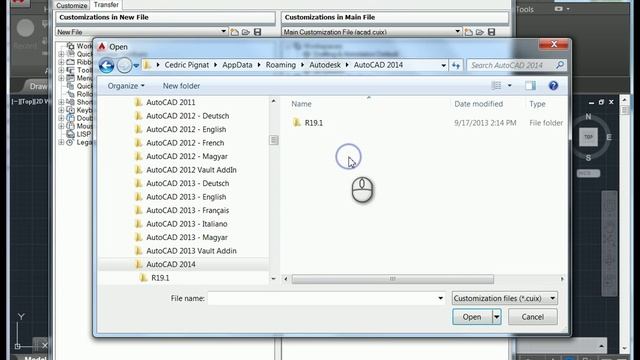Sort by Date modified column header
The height and width of the screenshot is (360, 640).
tap(478, 104)
